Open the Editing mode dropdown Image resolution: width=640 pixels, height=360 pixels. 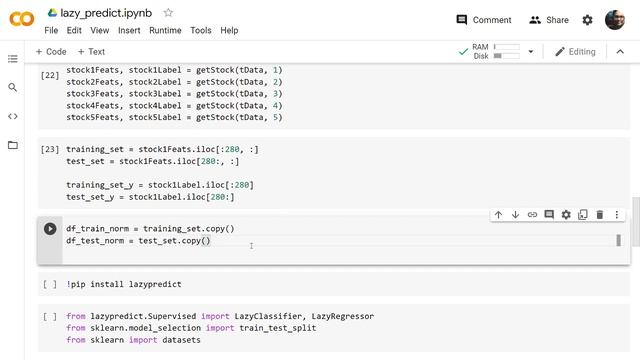576,52
